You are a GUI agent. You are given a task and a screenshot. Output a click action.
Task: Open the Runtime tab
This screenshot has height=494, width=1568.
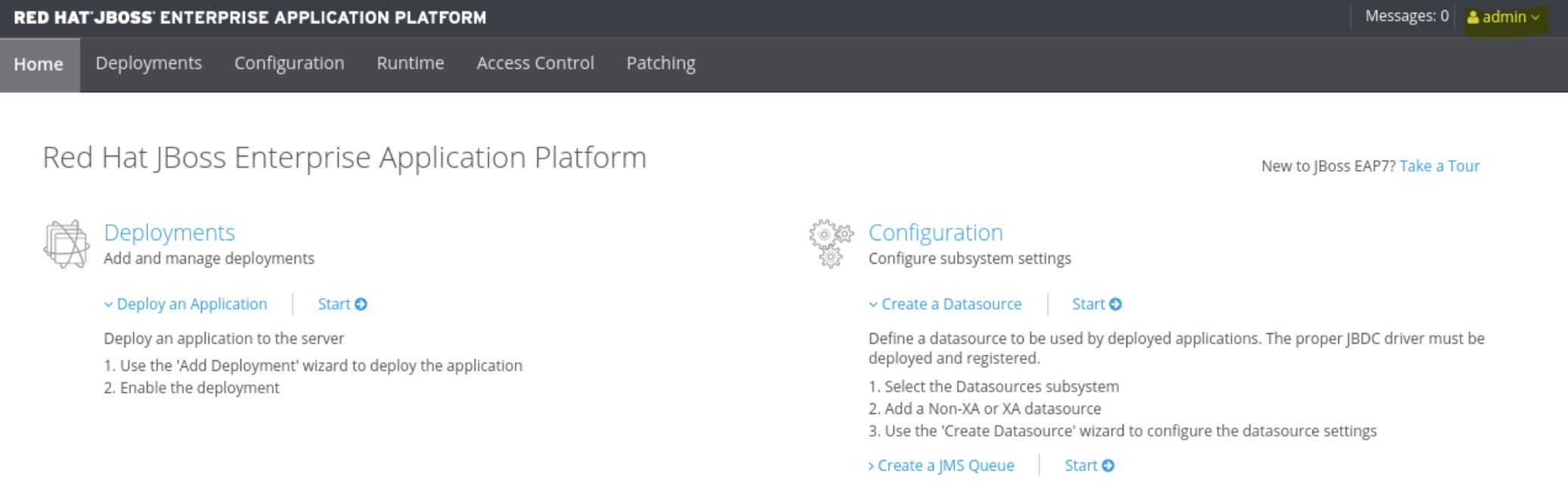410,63
